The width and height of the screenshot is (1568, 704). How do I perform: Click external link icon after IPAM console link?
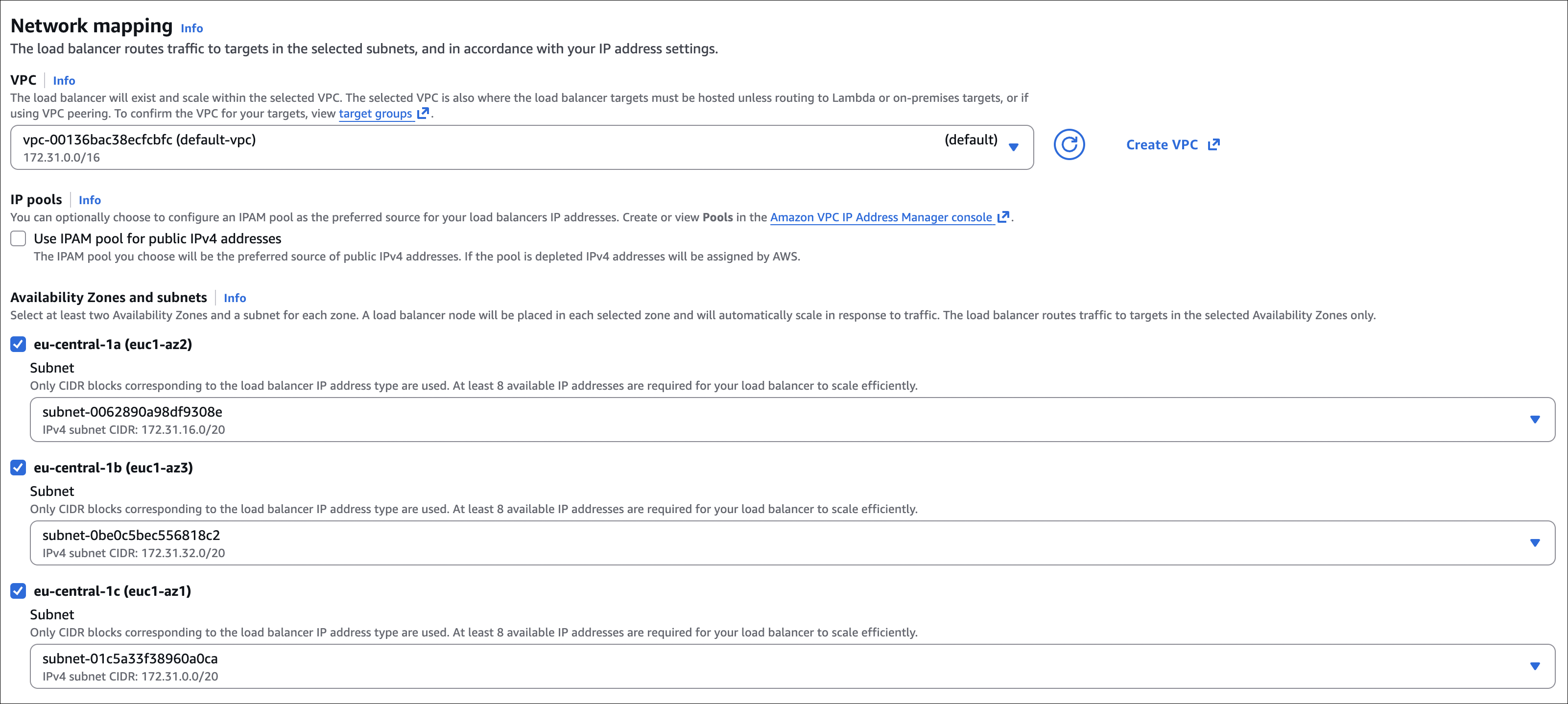tap(1003, 217)
